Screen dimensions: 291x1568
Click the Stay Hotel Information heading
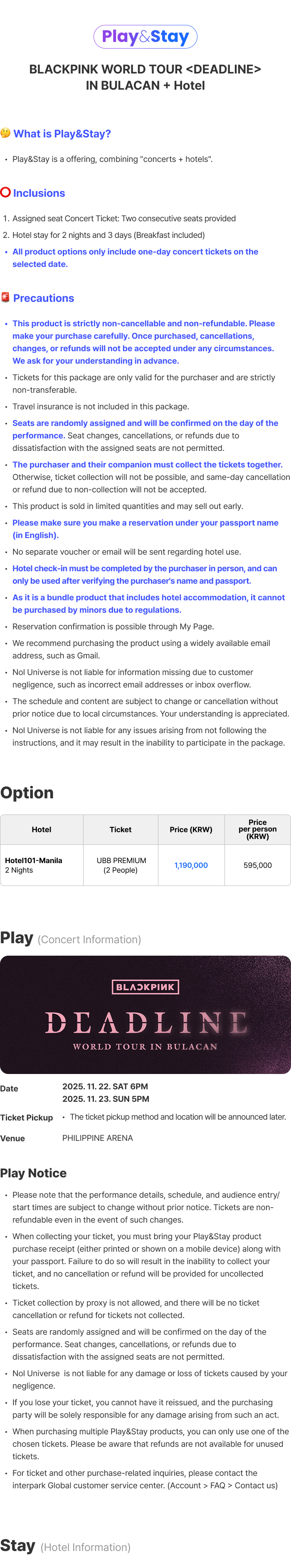pos(65,1546)
